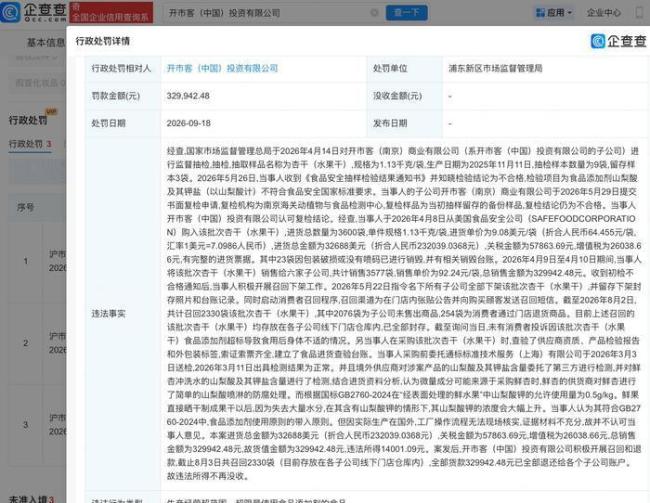Click the 序号 column header in background table
650x503 pixels.
pos(25,207)
